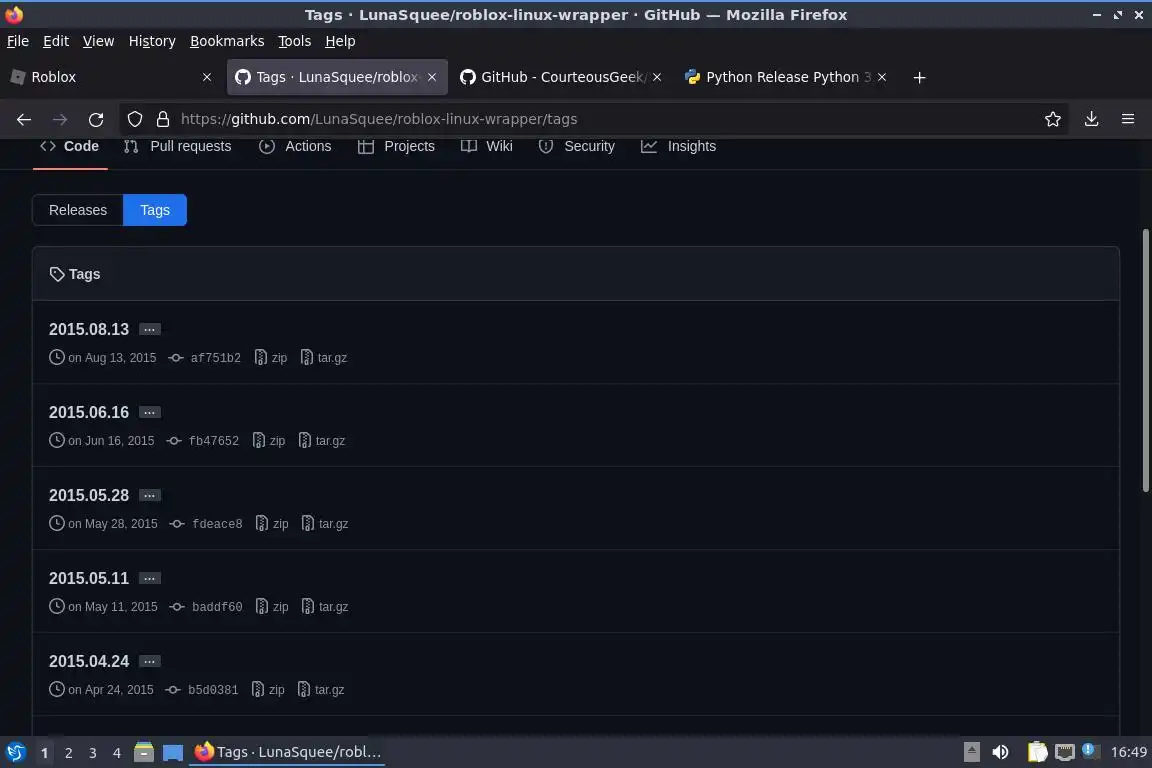This screenshot has width=1152, height=768.
Task: Expand the ellipsis for tag 2015.06.16
Action: [x=150, y=412]
